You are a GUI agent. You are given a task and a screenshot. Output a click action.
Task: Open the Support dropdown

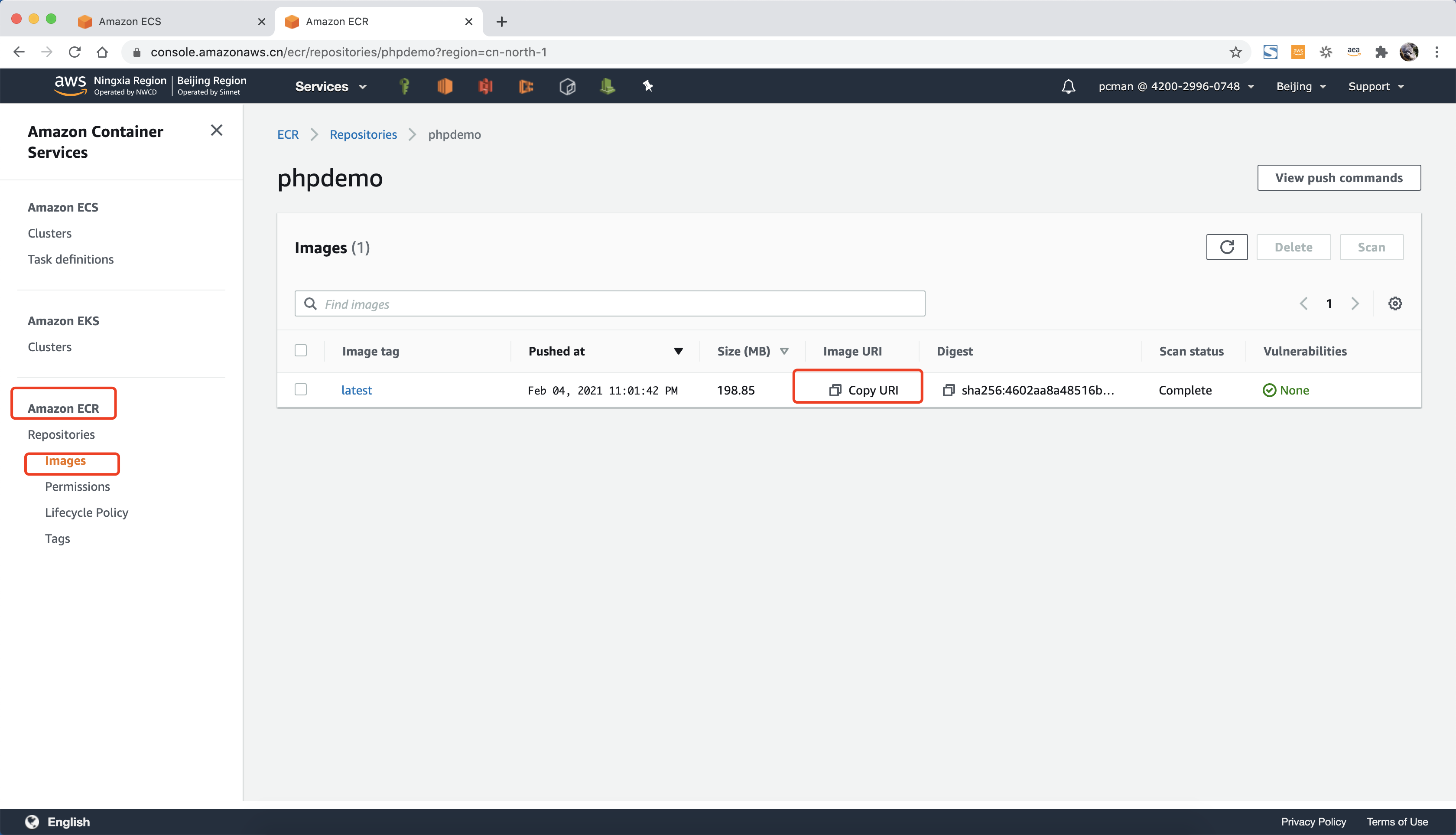tap(1376, 87)
